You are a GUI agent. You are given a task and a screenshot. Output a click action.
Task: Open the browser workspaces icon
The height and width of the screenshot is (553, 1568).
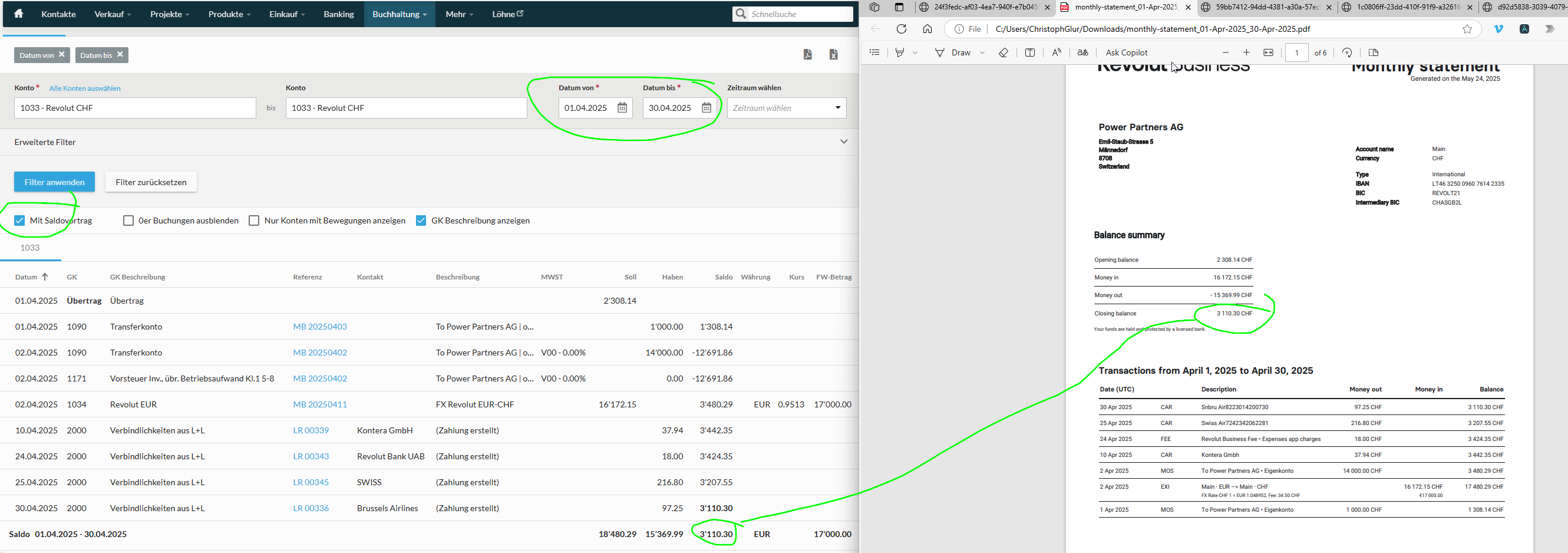(874, 7)
